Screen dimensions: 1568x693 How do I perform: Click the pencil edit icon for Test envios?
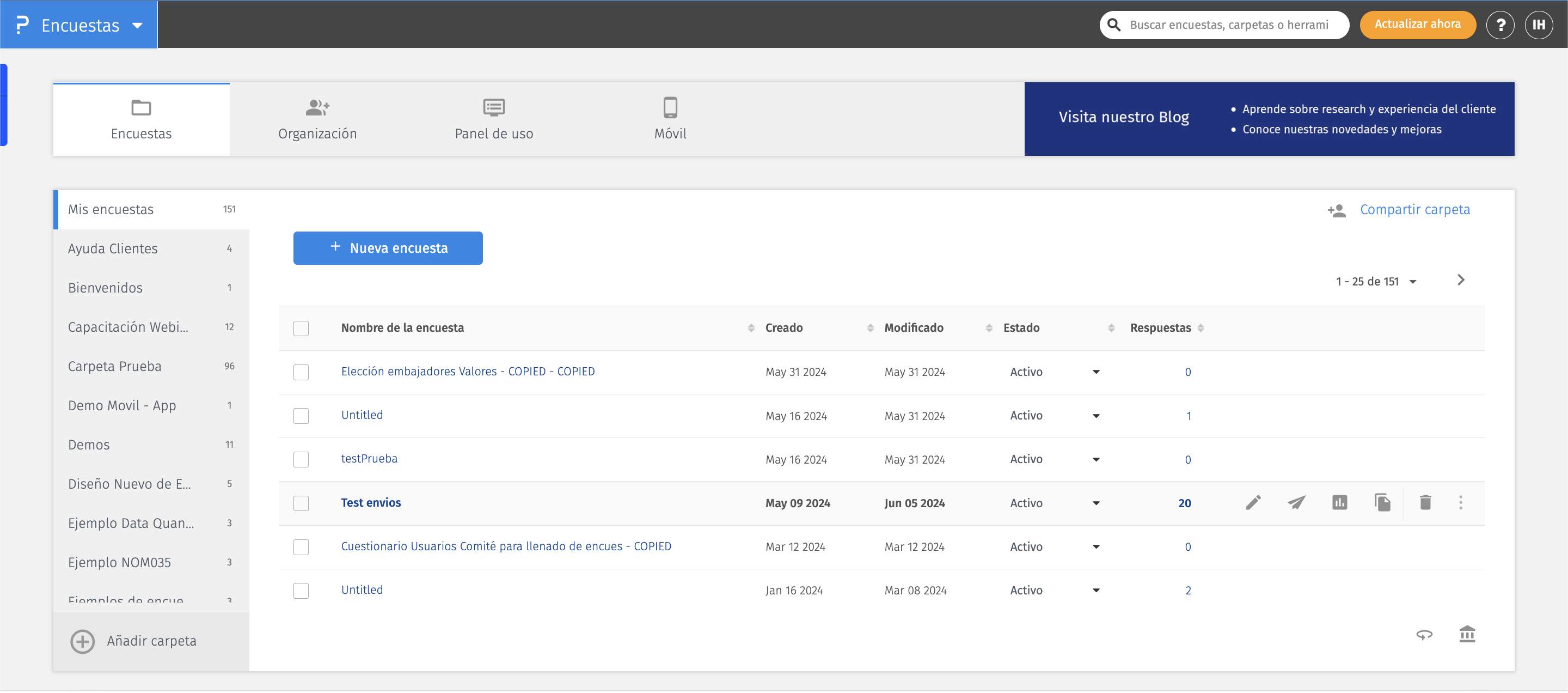pyautogui.click(x=1253, y=503)
